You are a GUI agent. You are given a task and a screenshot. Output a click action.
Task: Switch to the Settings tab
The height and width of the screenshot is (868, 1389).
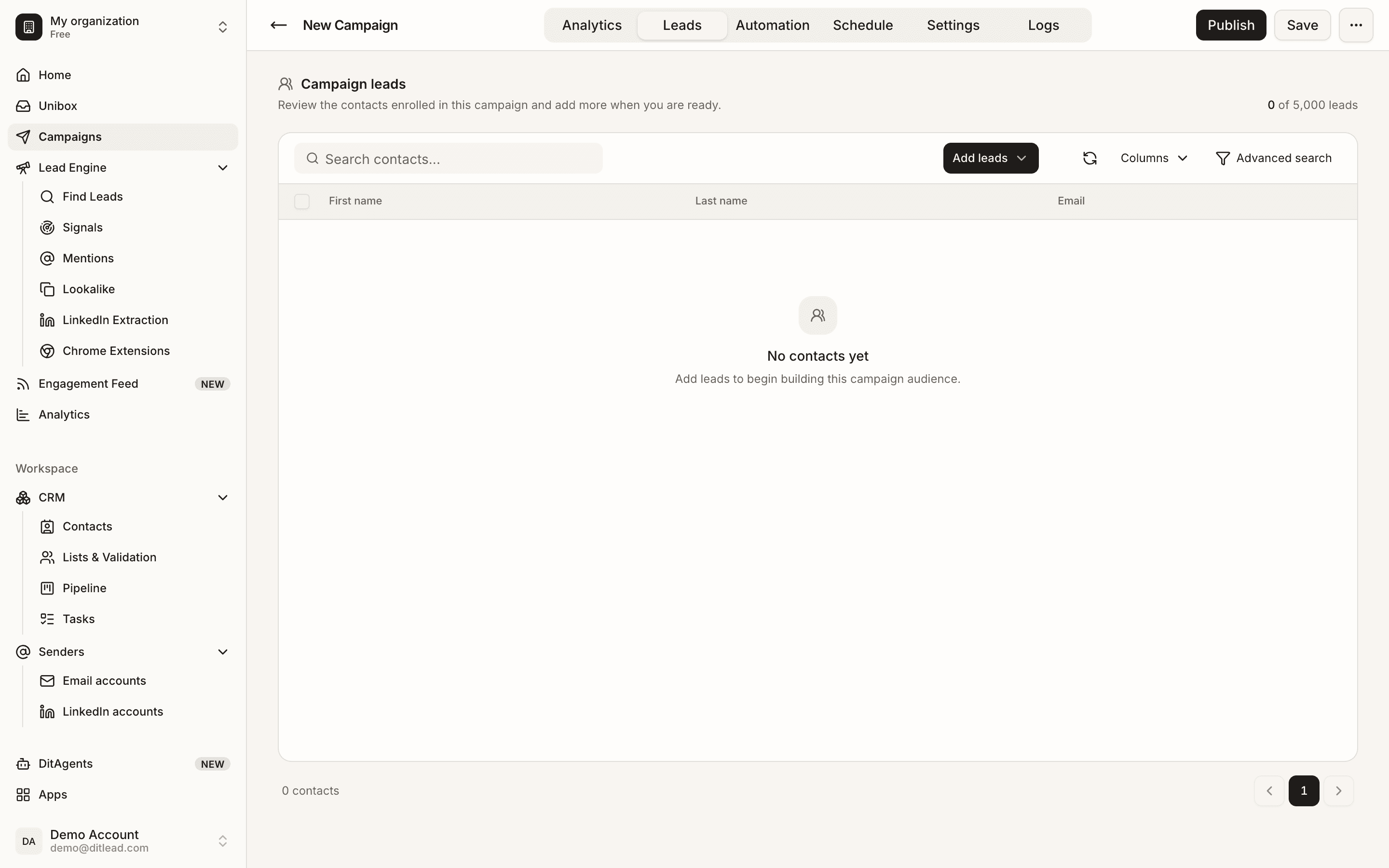click(953, 25)
